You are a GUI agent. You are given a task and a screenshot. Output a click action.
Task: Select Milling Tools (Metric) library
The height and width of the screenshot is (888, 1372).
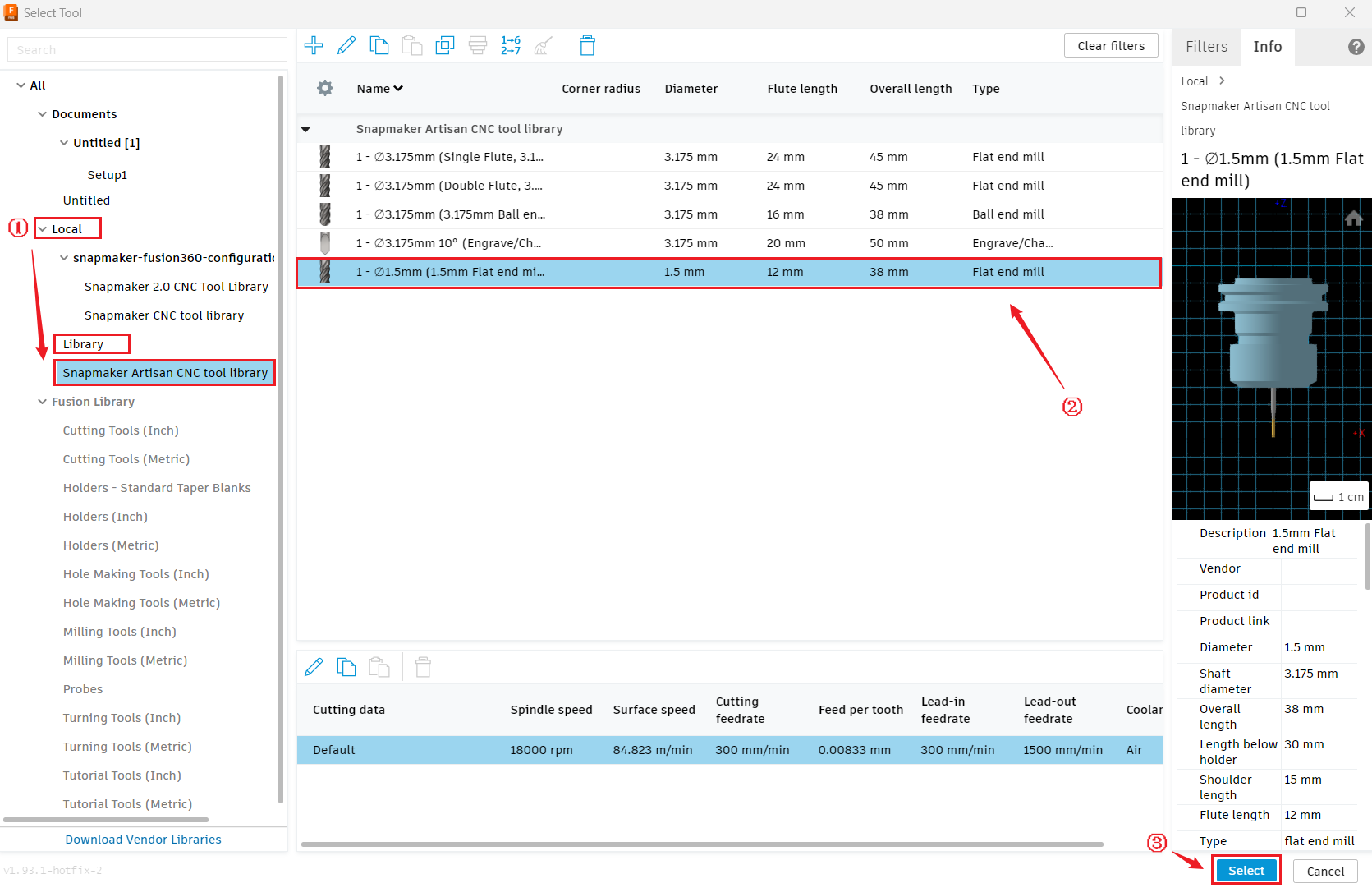point(125,660)
